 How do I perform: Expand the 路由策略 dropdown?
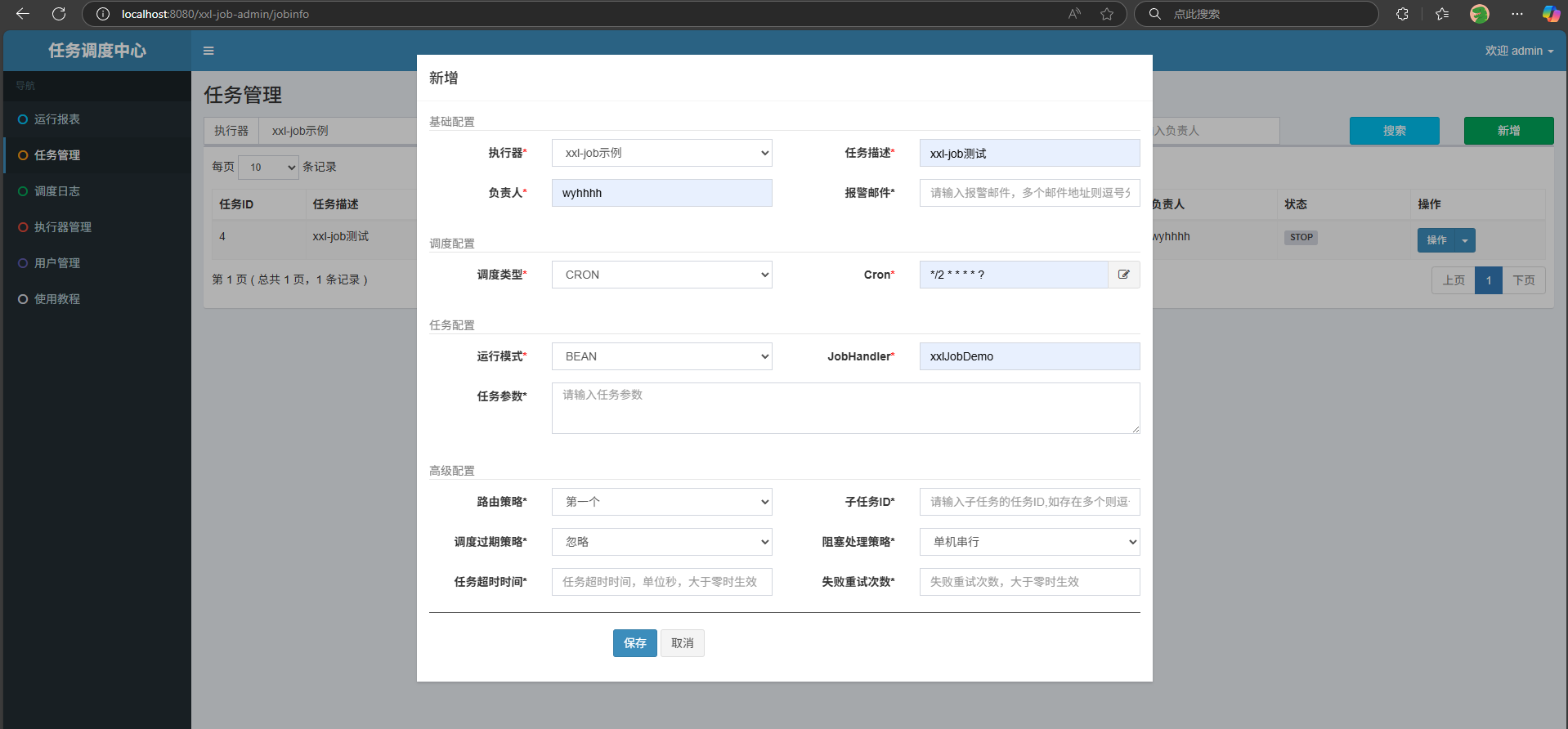pyautogui.click(x=662, y=502)
